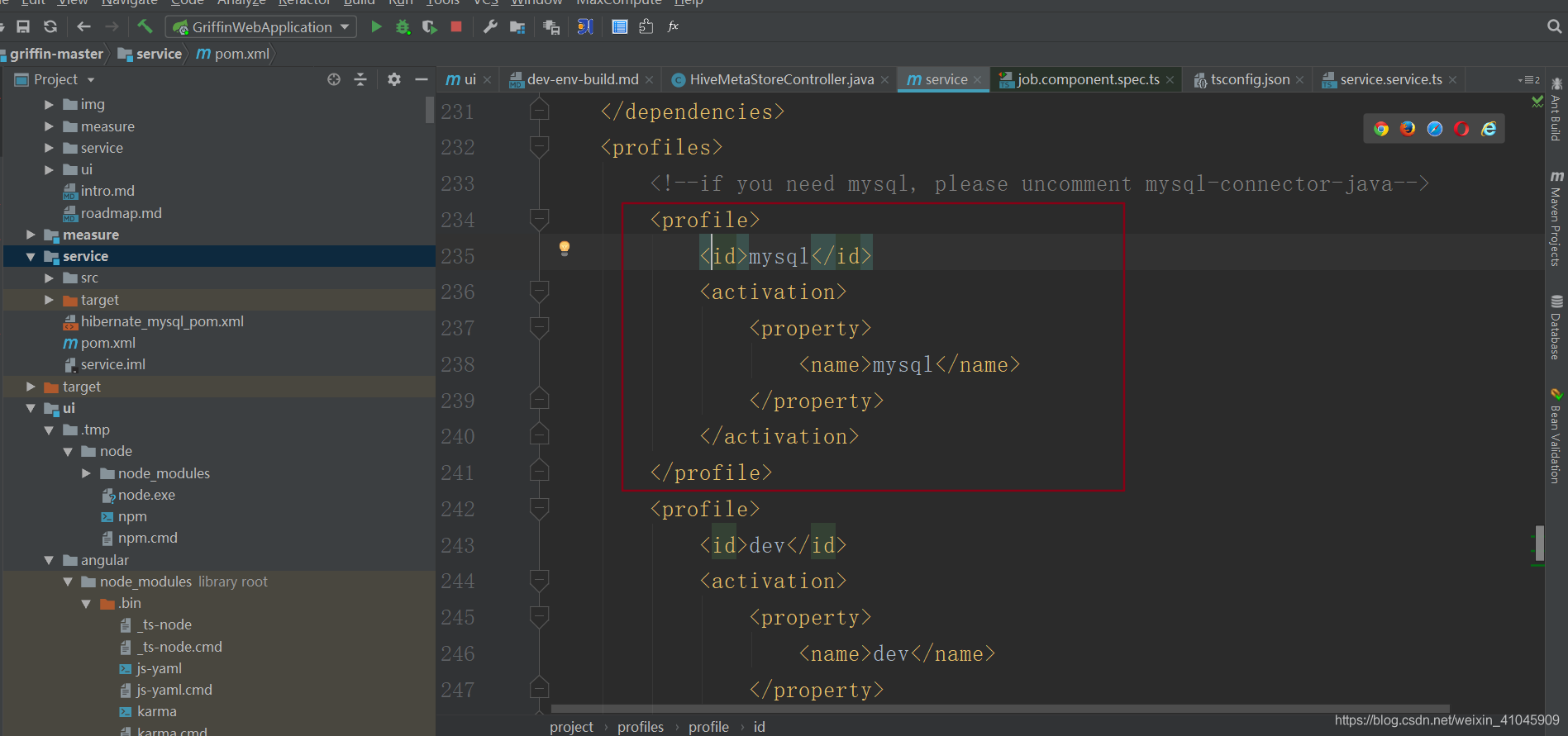Click griffin-master in navigation breadcrumb
This screenshot has height=736, width=1568.
[56, 54]
